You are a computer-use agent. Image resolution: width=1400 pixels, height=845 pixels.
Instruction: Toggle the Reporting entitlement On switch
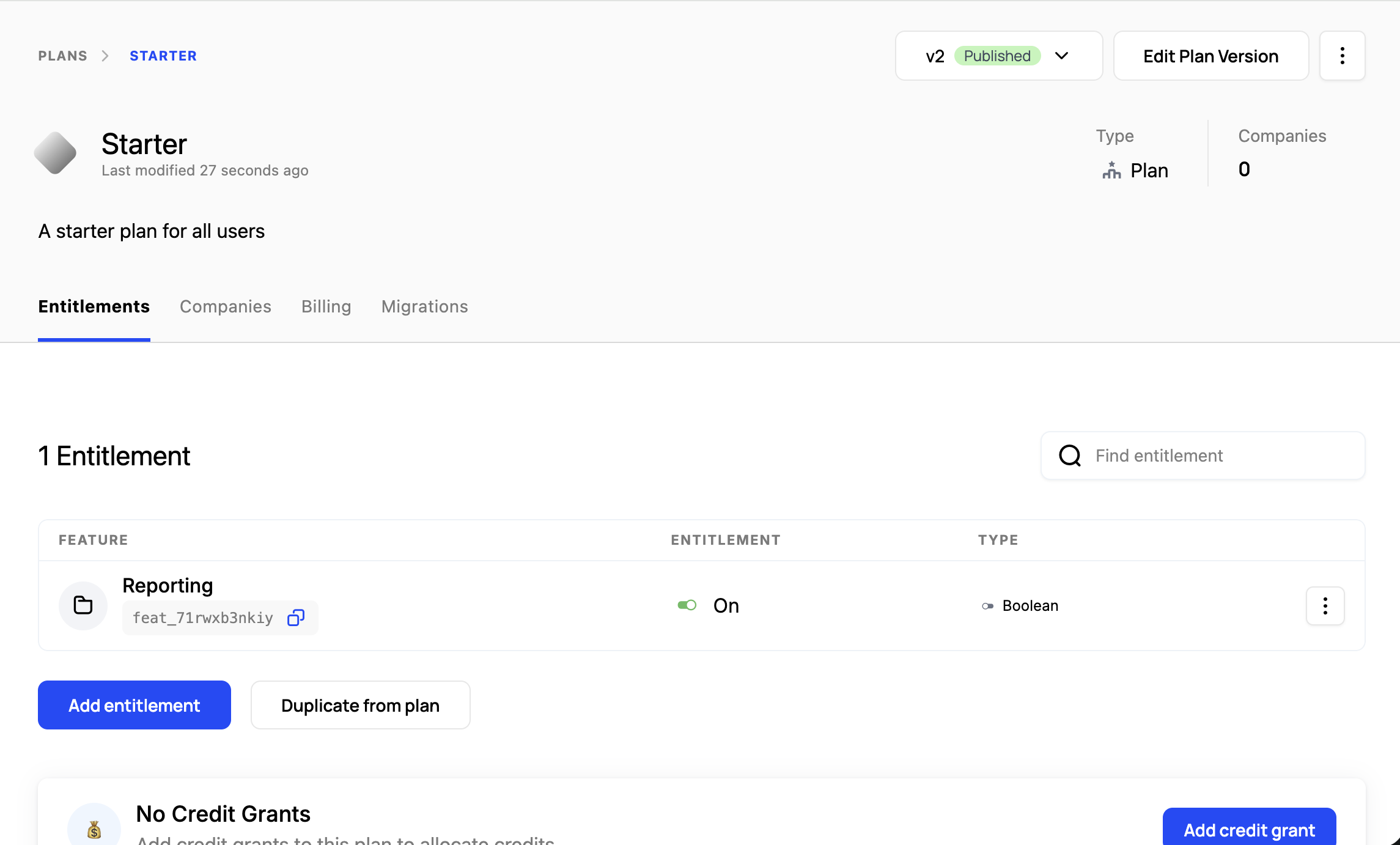coord(687,605)
